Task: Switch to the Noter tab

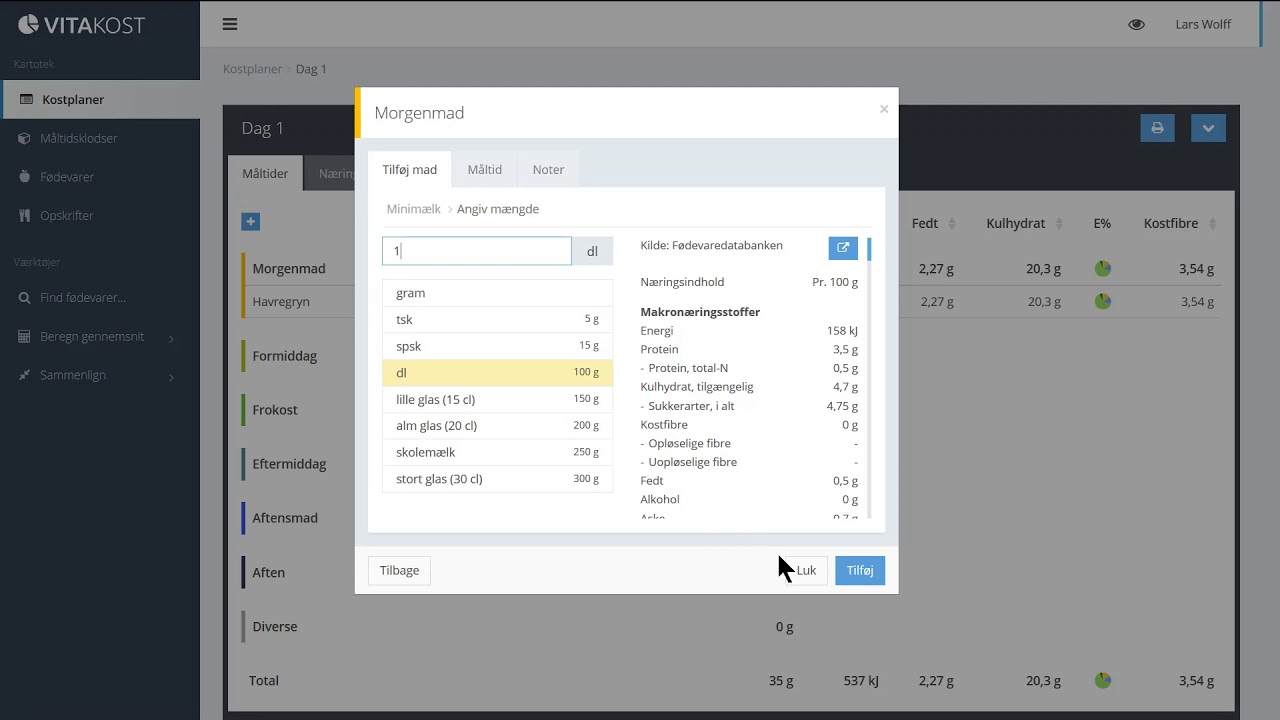Action: click(x=548, y=170)
